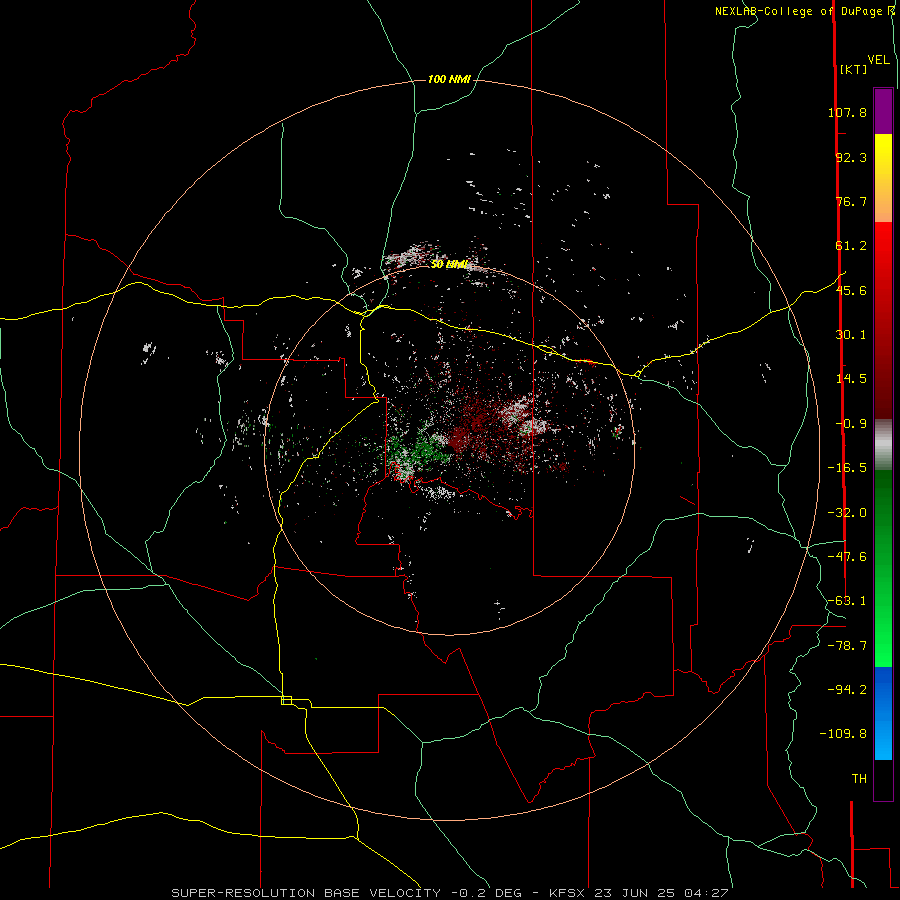Screen dimensions: 900x900
Task: Click the -47.6 velocity scale value
Action: (x=847, y=557)
